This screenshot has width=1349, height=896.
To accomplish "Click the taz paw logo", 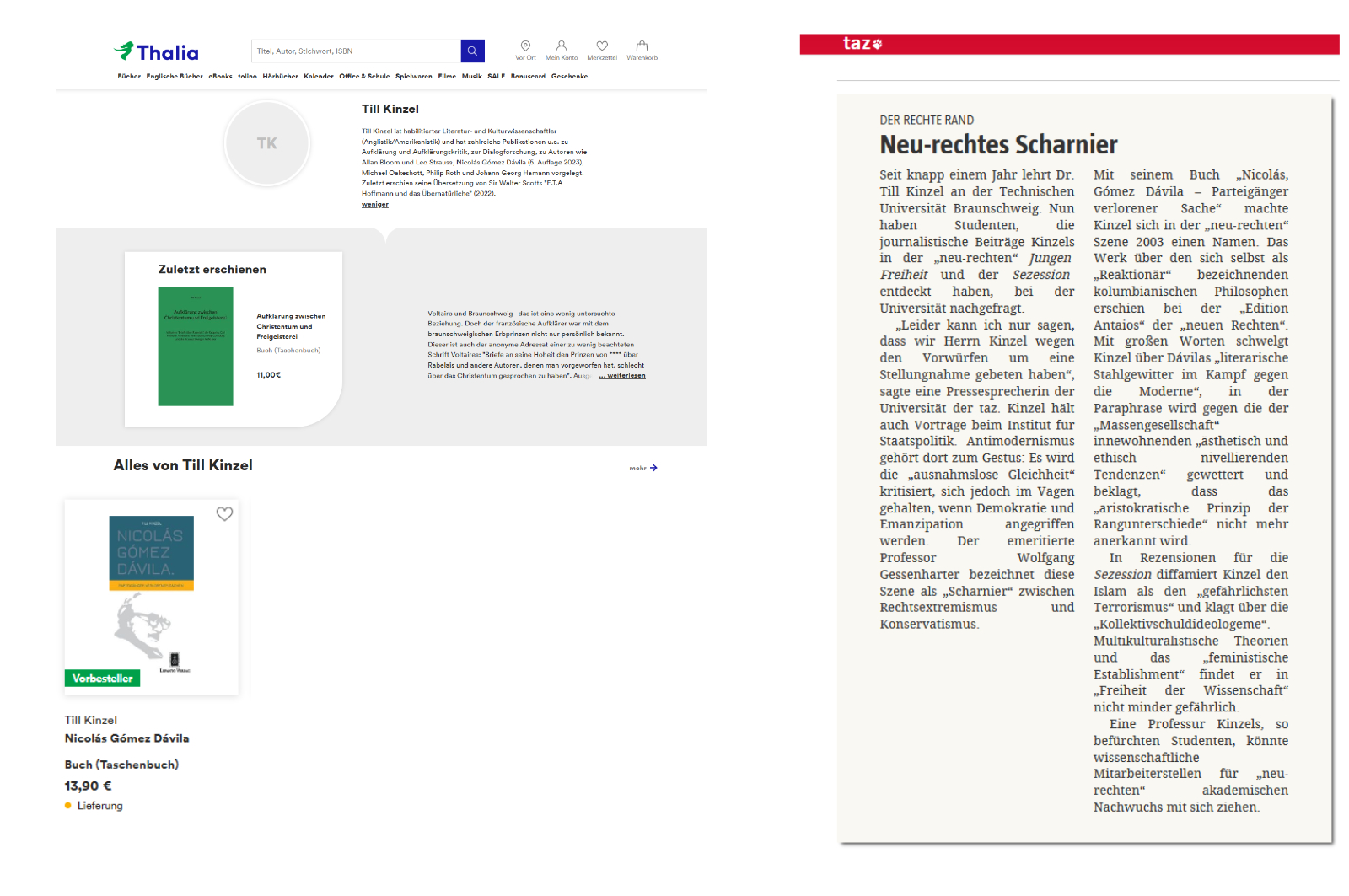I will coord(862,44).
